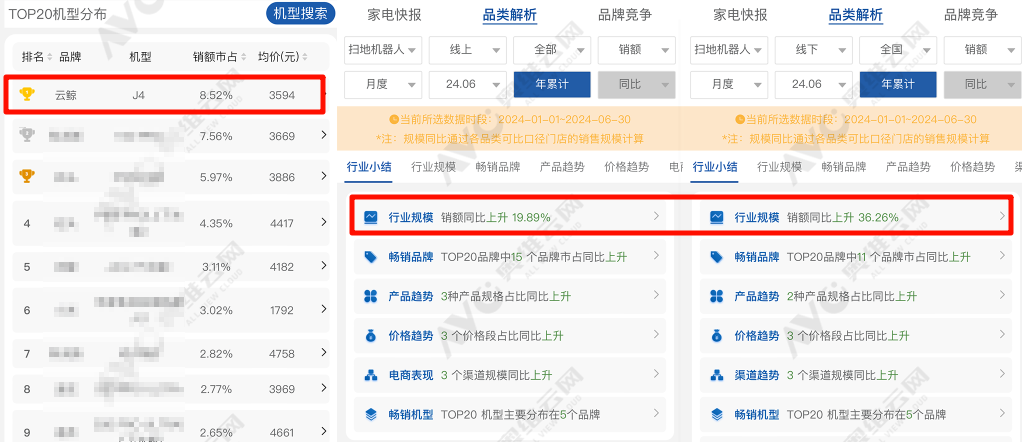Open the 24.06 period dropdown in the 线上 panel
The width and height of the screenshot is (1022, 442).
pos(467,84)
